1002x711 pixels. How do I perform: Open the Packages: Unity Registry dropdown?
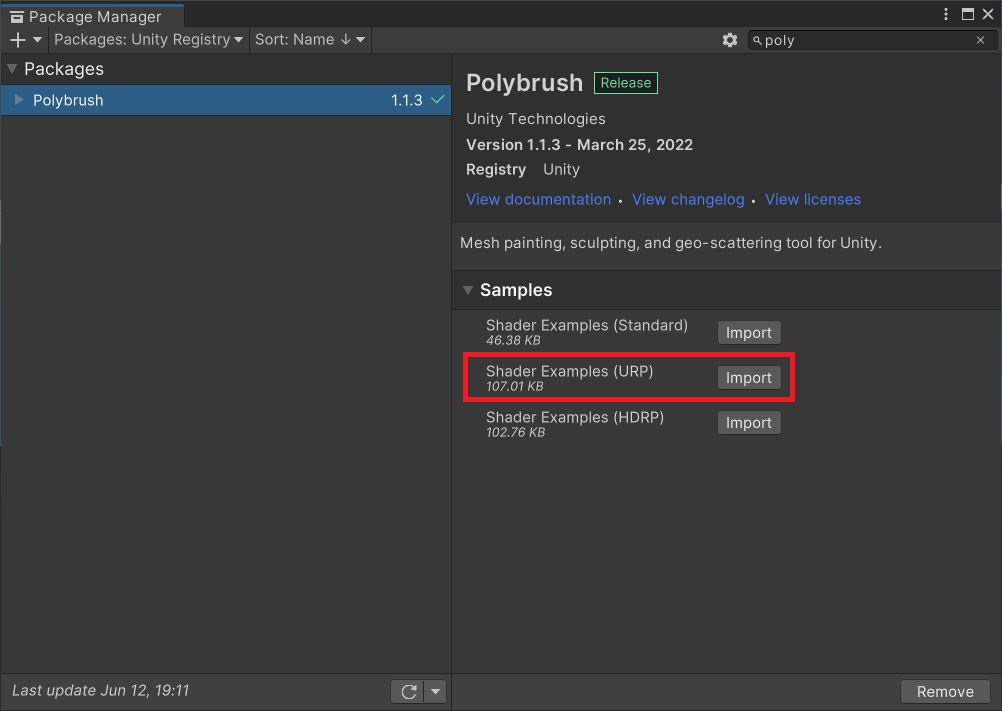pos(148,40)
